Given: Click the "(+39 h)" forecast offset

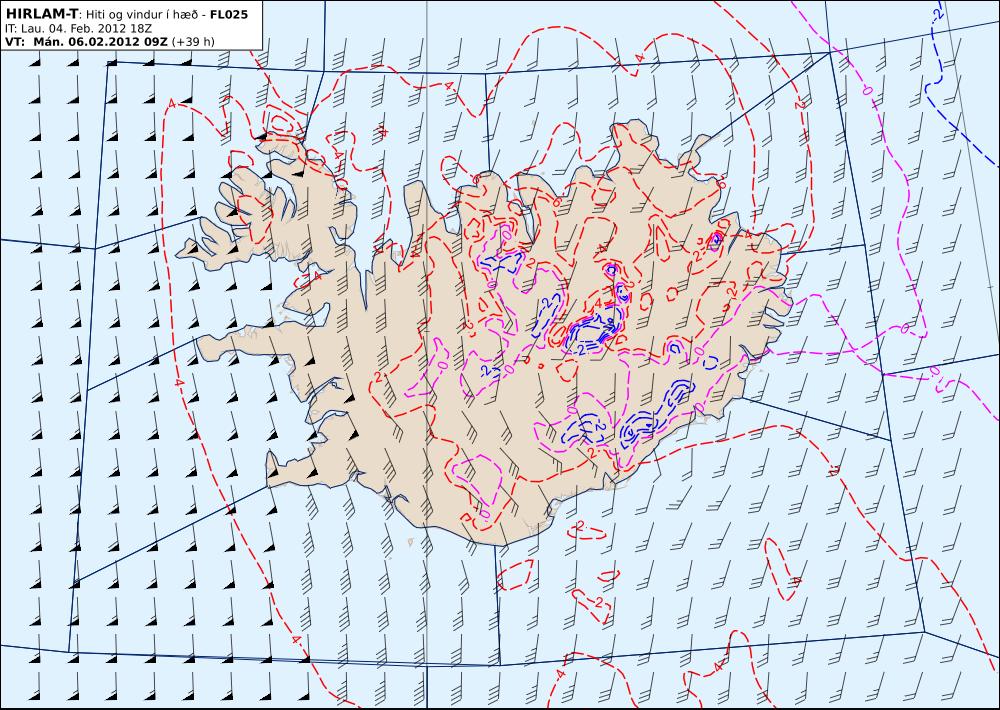Looking at the screenshot, I should (193, 42).
